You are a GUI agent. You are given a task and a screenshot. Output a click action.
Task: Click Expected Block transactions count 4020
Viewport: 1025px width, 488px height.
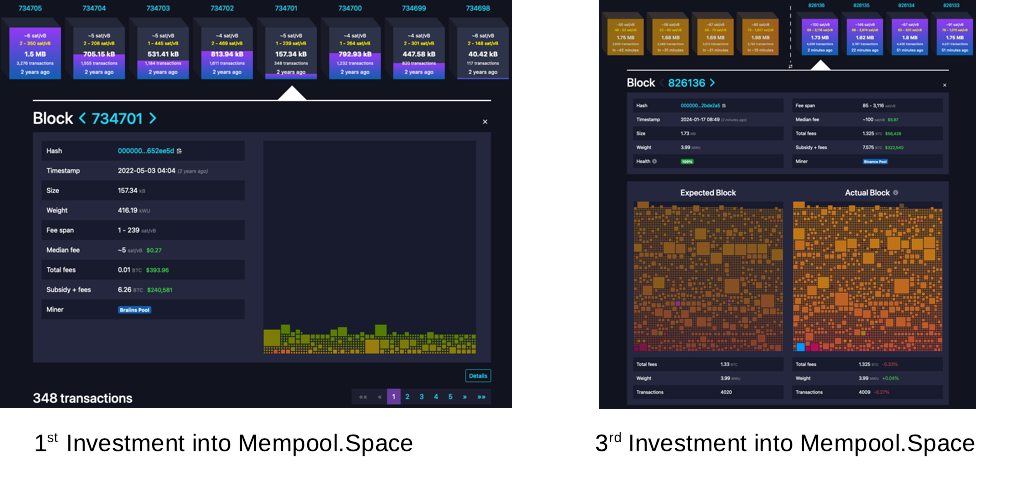coord(726,392)
